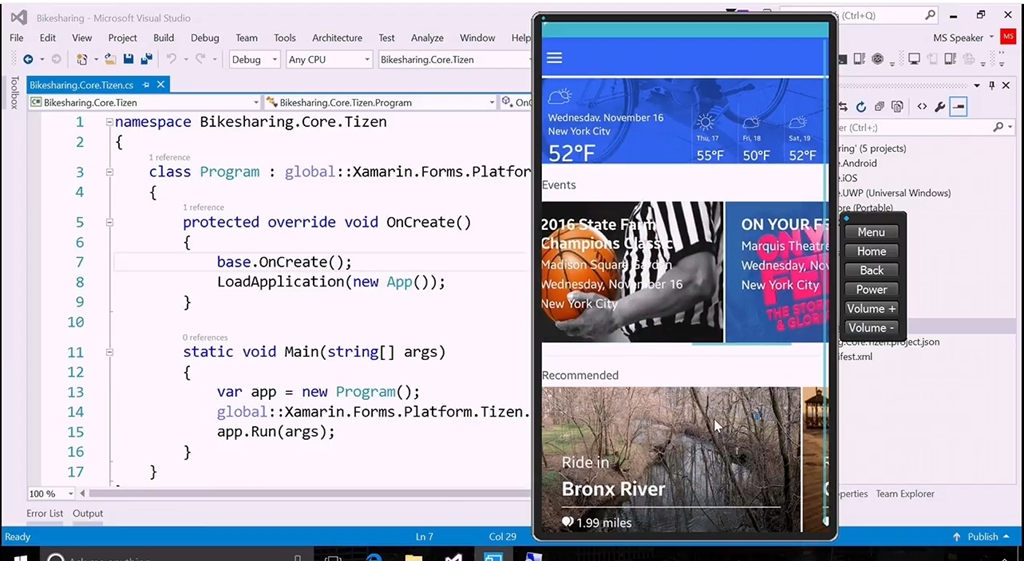The width and height of the screenshot is (1024, 561).
Task: Click the auto-hide pin on Solution Explorer
Action: pos(991,86)
